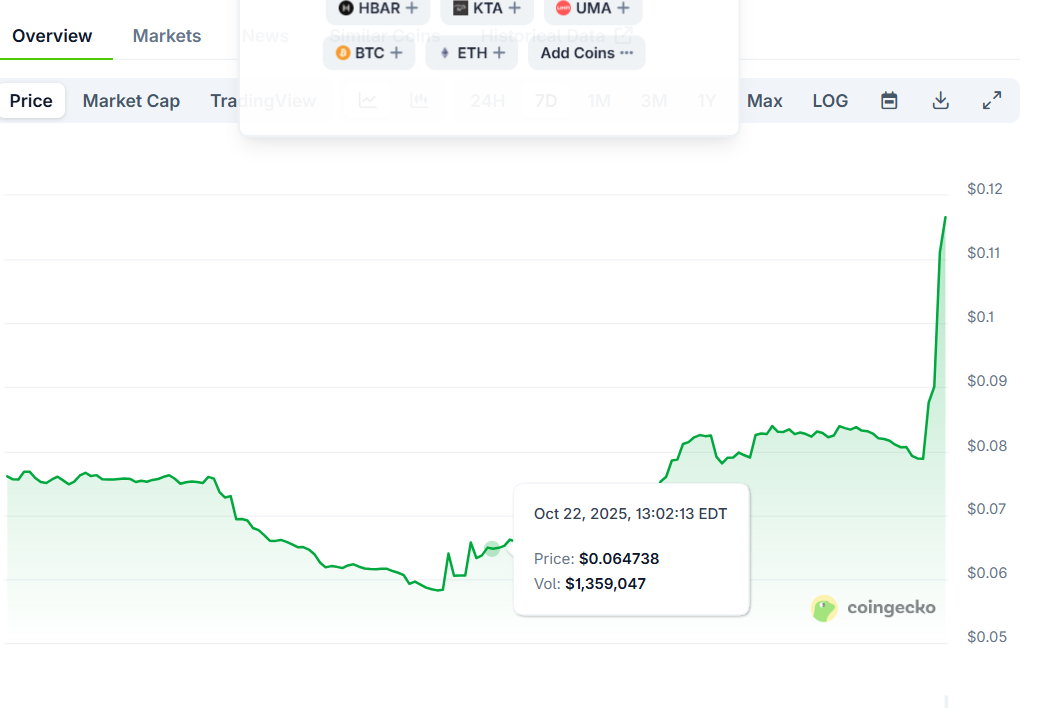
Task: Click the $0.12 axis label
Action: point(984,189)
